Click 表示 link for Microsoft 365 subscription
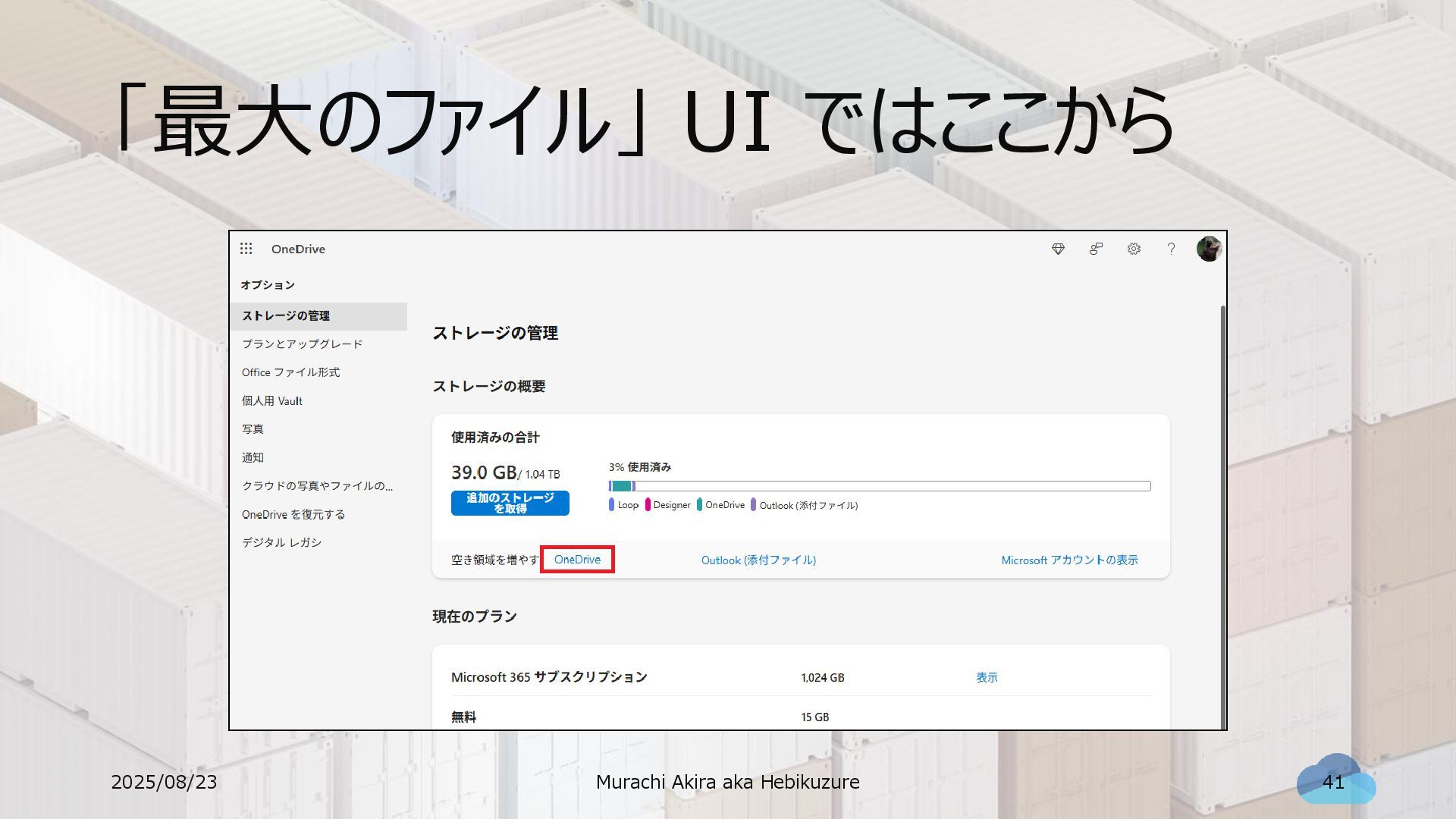This screenshot has width=1456, height=819. (x=987, y=678)
